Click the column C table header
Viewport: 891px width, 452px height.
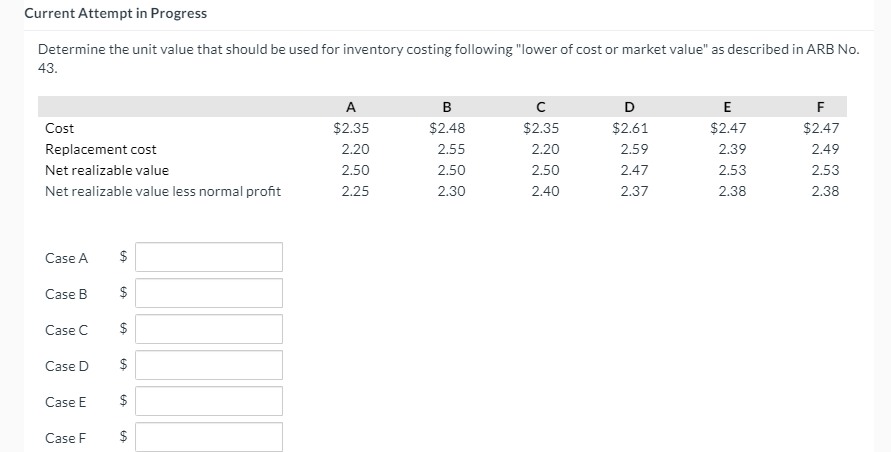point(541,107)
